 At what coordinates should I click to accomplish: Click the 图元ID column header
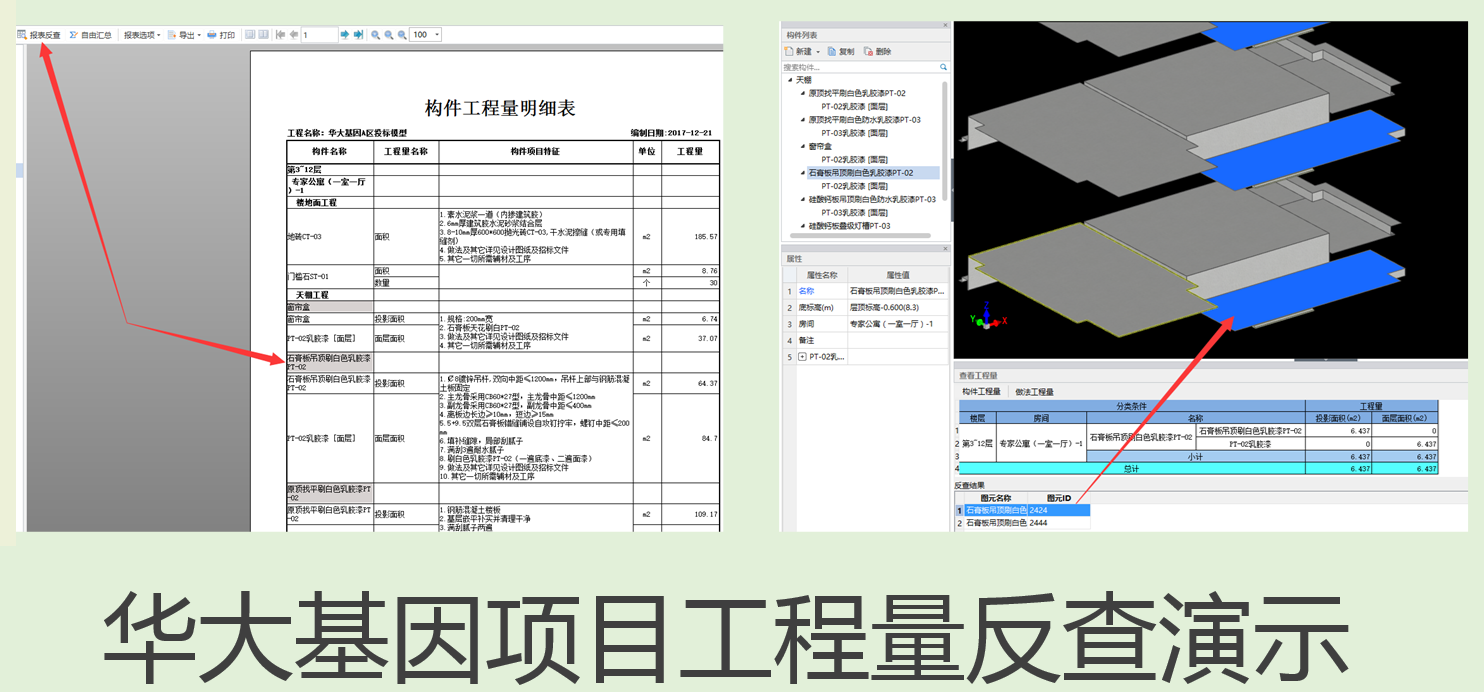tap(1059, 497)
